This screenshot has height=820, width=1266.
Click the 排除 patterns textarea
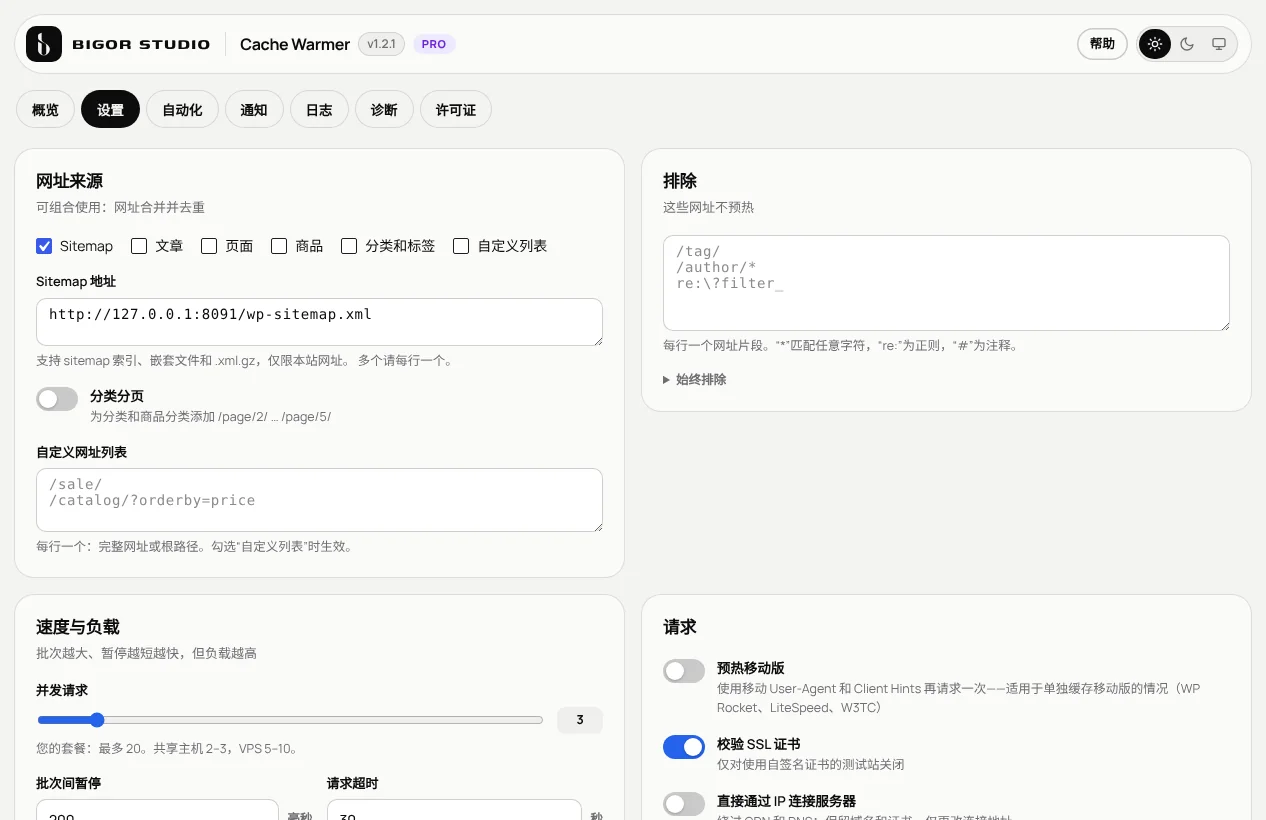click(946, 283)
